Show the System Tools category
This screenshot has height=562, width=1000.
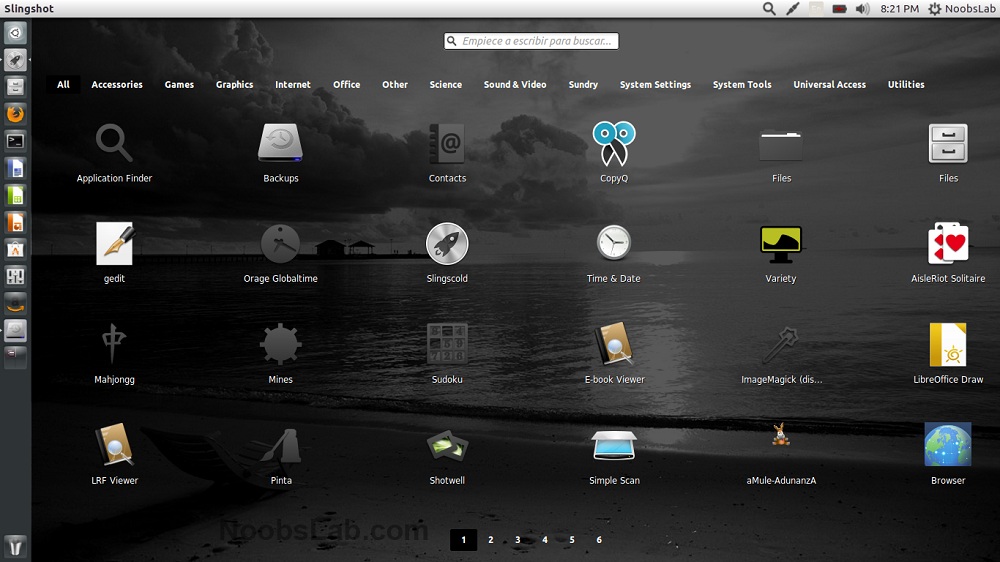coord(742,84)
